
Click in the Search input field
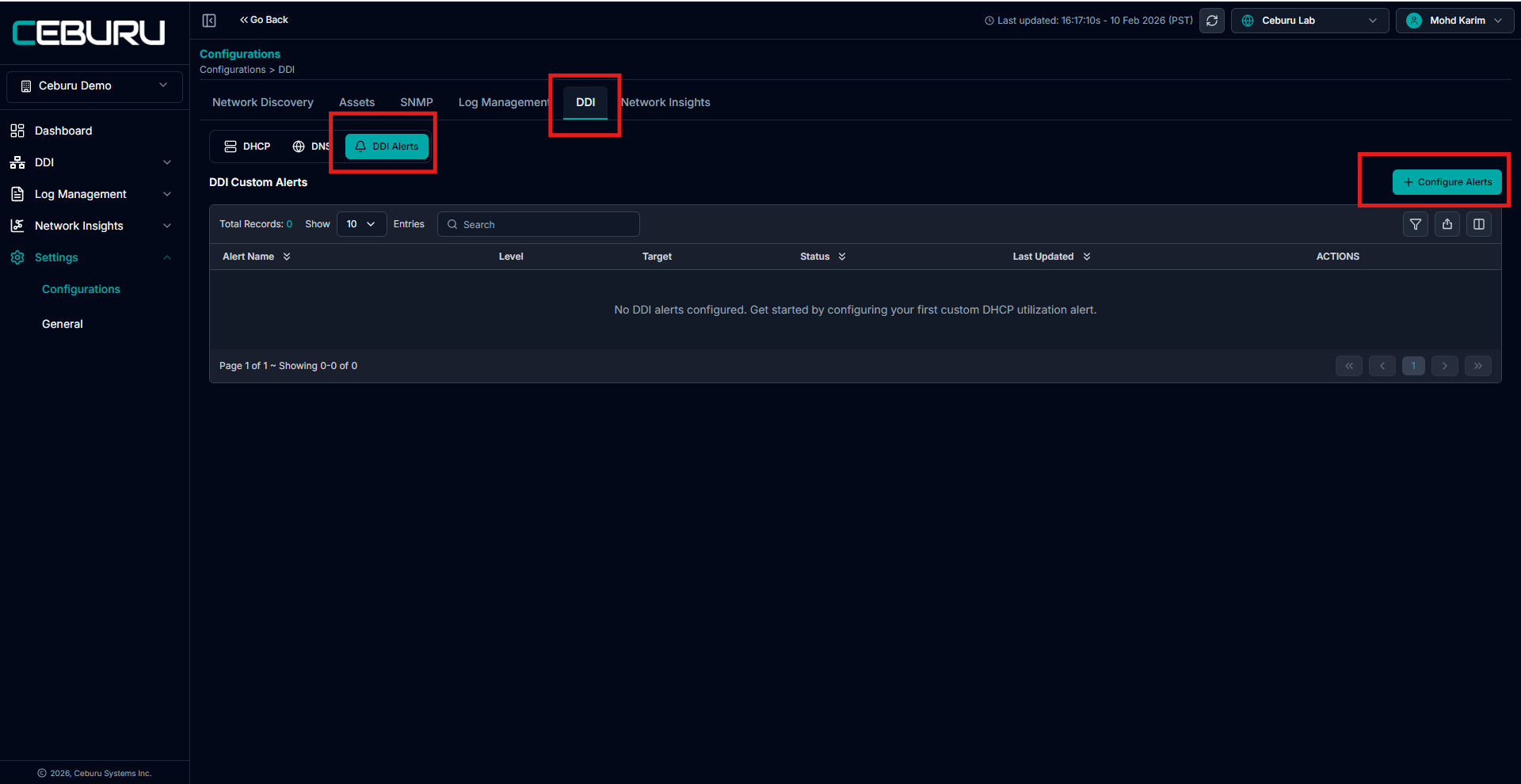click(539, 224)
